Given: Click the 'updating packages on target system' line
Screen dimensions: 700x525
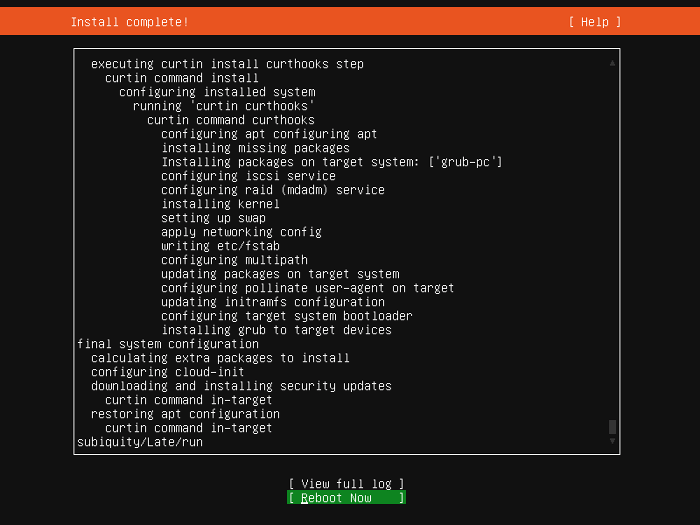Looking at the screenshot, I should [x=280, y=274].
